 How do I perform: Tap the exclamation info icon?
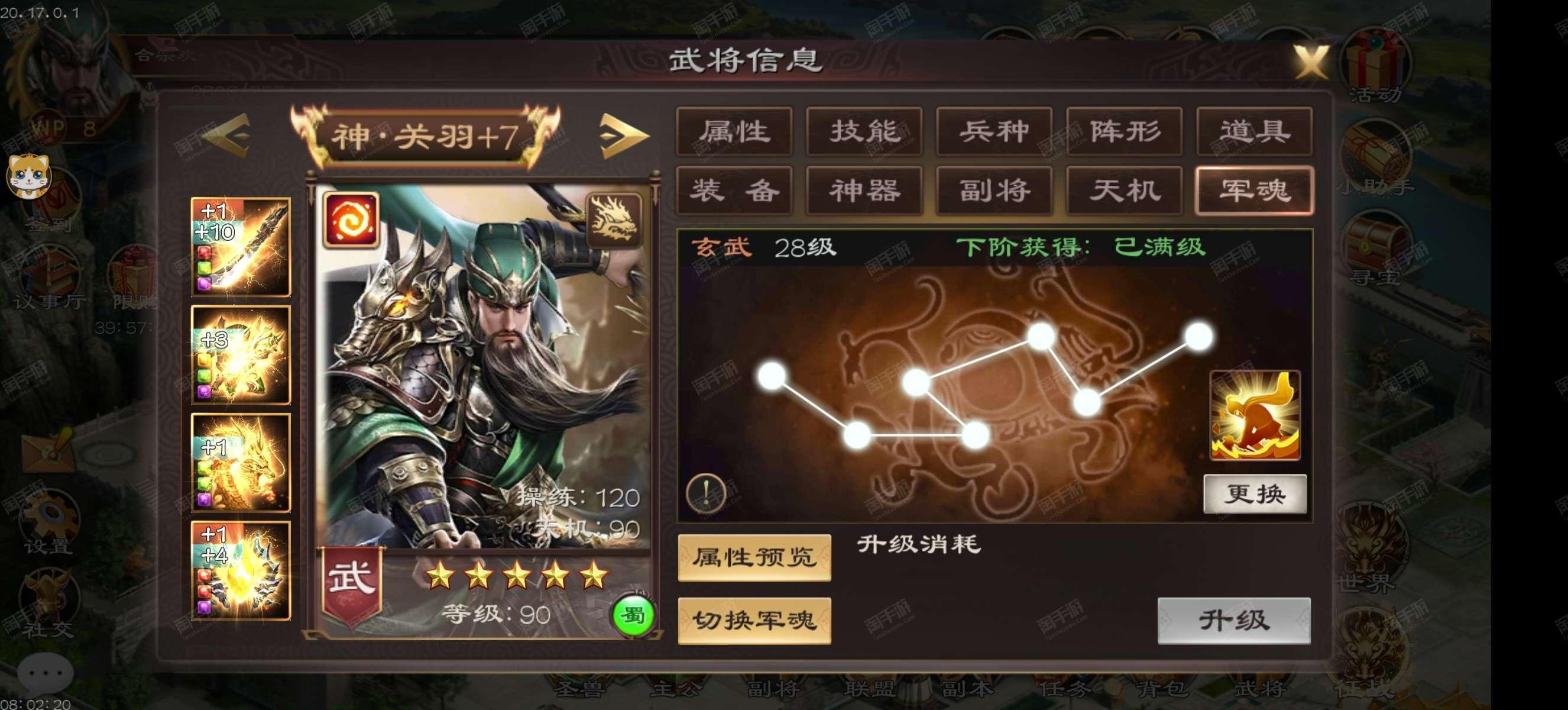tap(706, 492)
